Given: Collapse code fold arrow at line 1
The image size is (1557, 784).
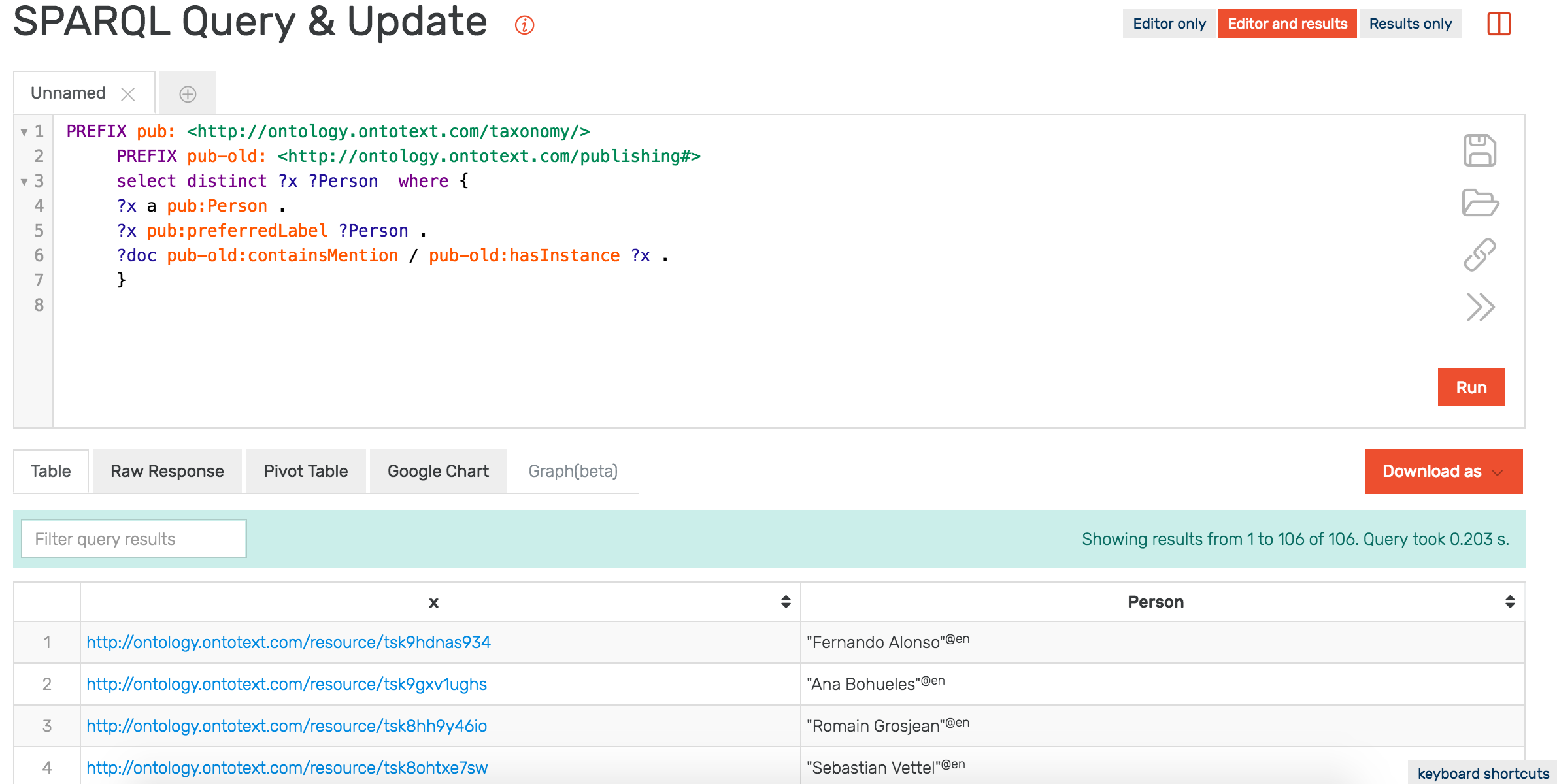Looking at the screenshot, I should coord(24,132).
